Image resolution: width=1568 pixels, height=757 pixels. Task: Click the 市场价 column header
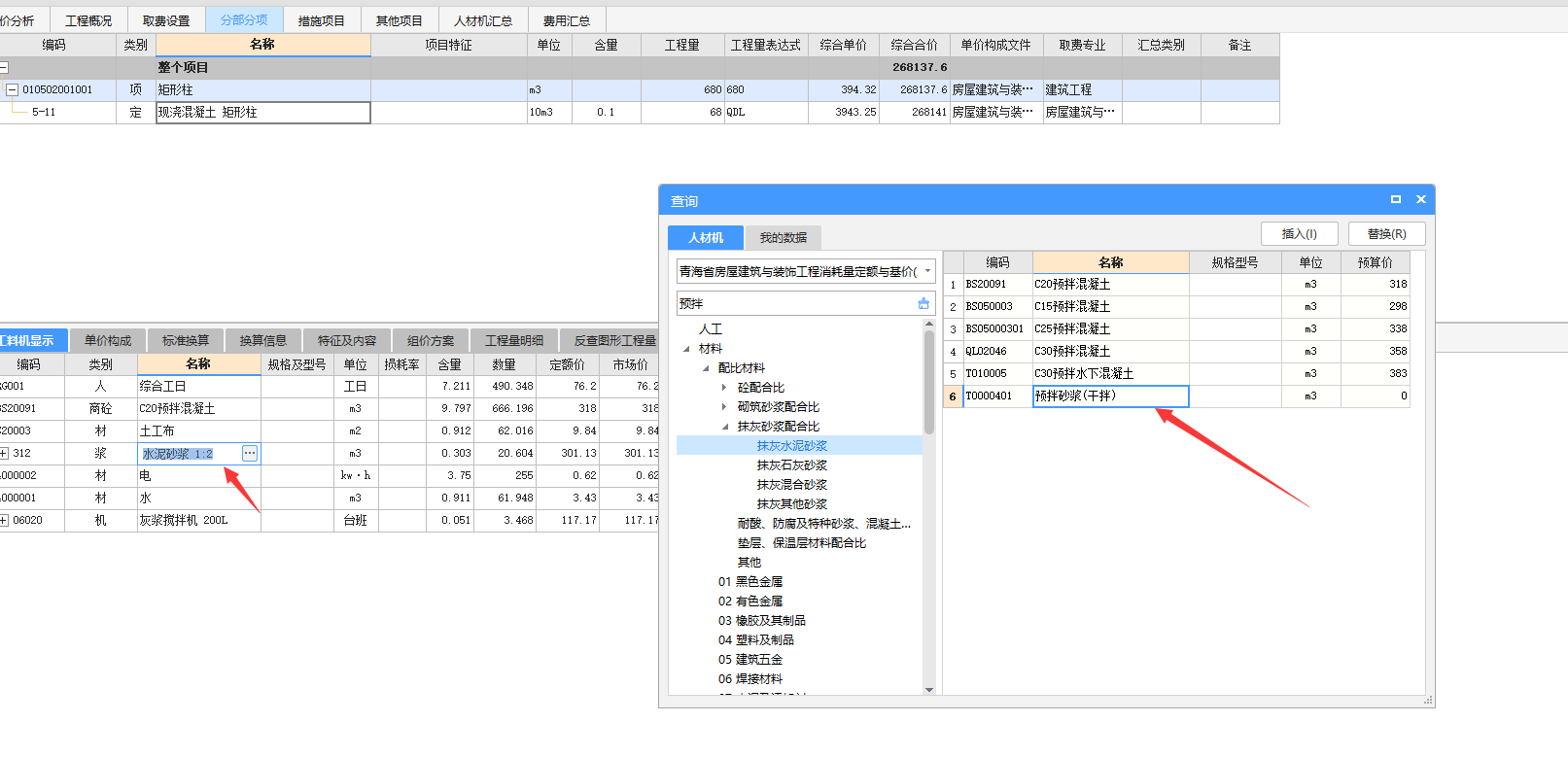tap(630, 364)
